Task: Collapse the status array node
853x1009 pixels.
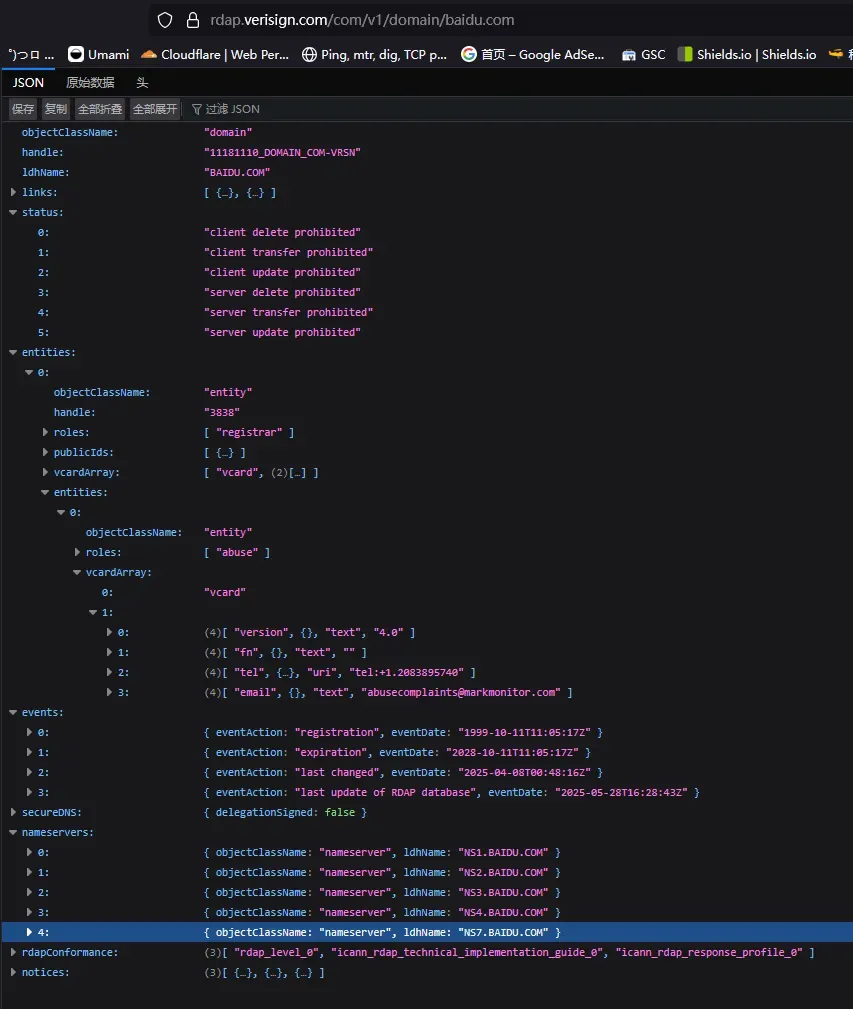Action: (13, 212)
